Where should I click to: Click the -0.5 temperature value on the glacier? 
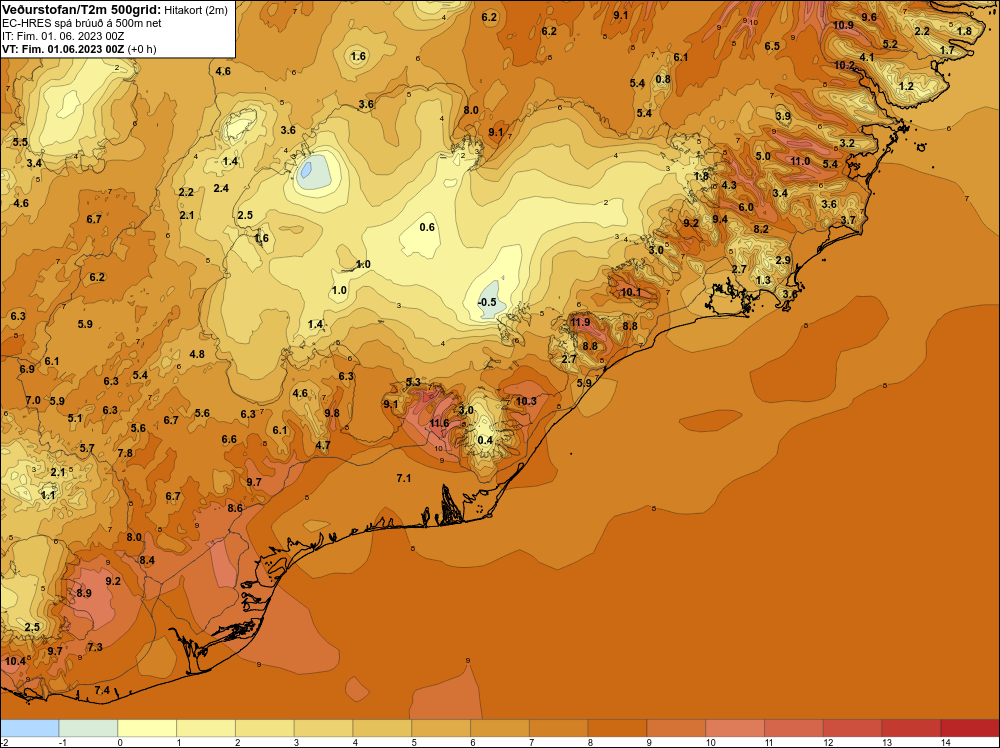point(487,302)
